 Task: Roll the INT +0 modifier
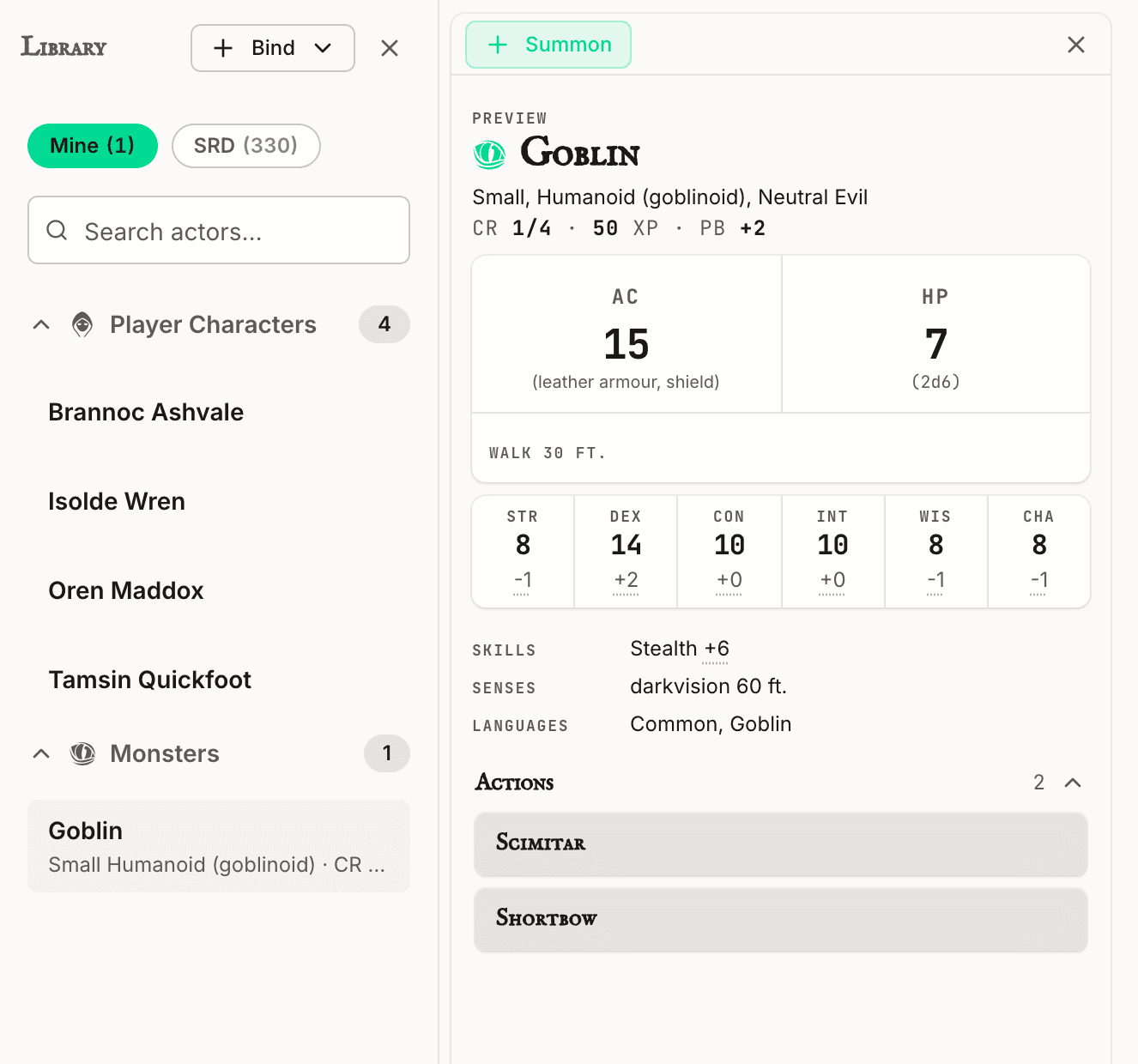(x=832, y=581)
